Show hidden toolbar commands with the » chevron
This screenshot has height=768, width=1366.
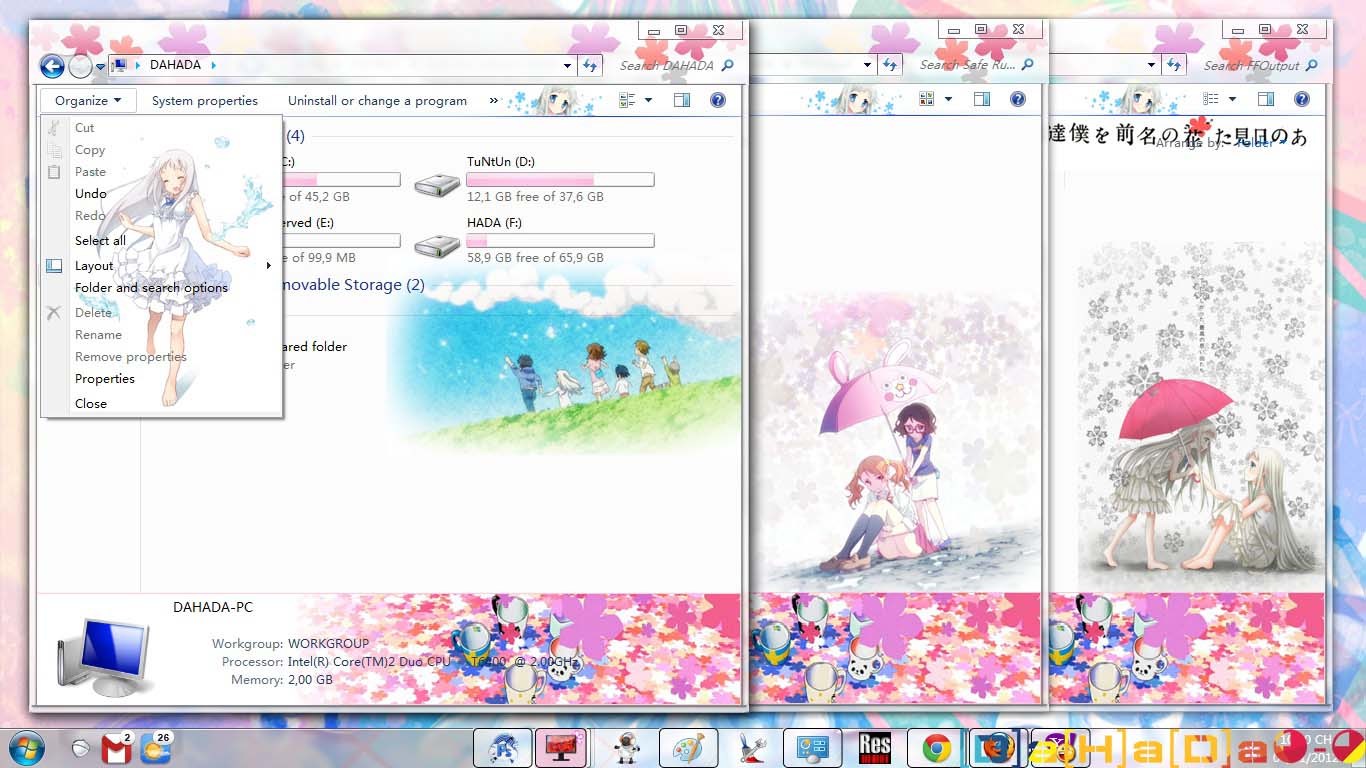click(493, 100)
